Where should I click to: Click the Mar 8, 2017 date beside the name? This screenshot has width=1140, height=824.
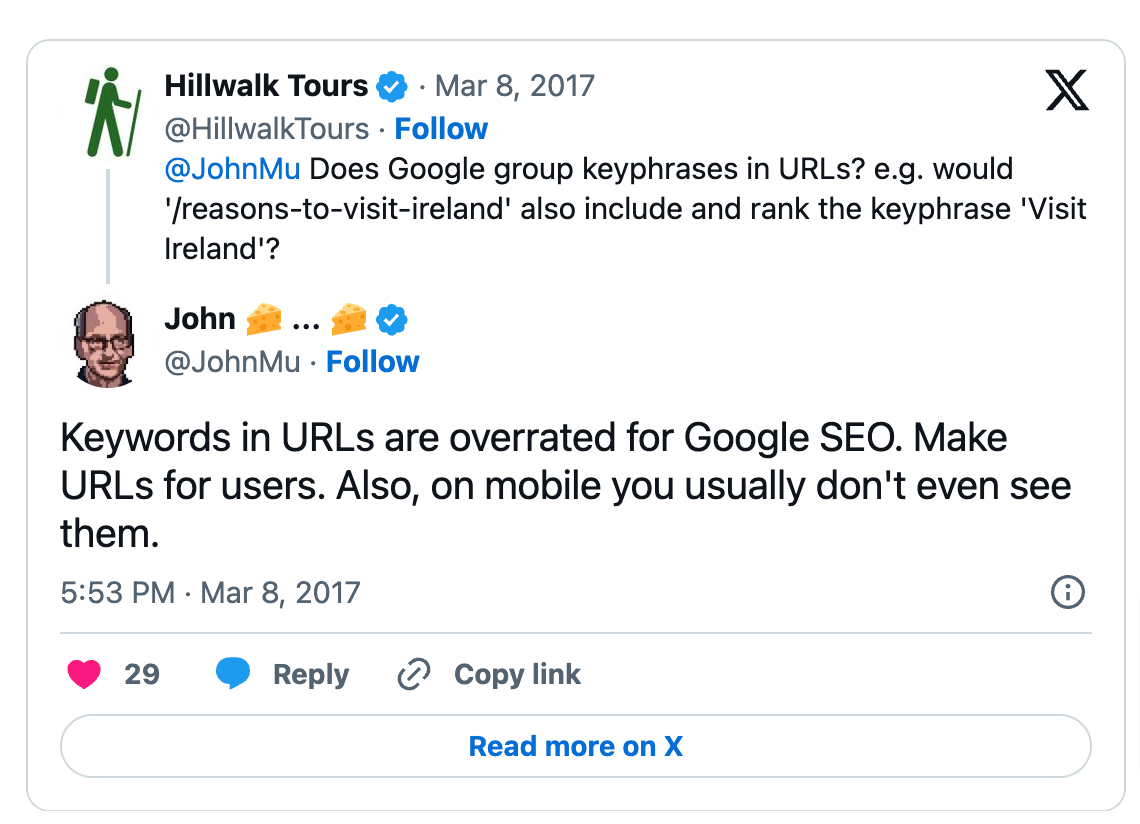point(514,86)
